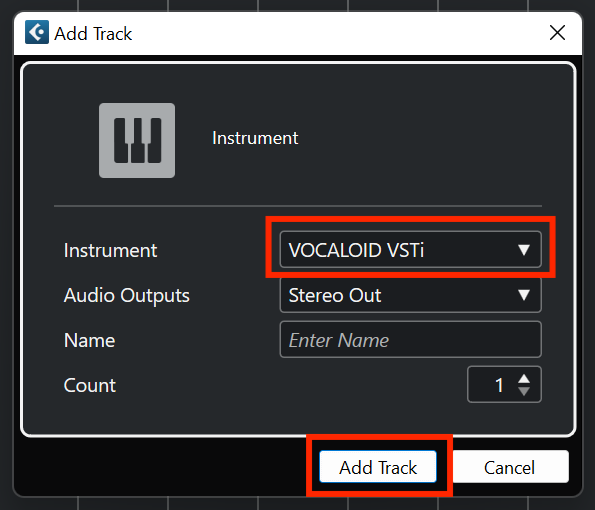The width and height of the screenshot is (595, 510).
Task: Confirm with the Add Track button
Action: 378,467
